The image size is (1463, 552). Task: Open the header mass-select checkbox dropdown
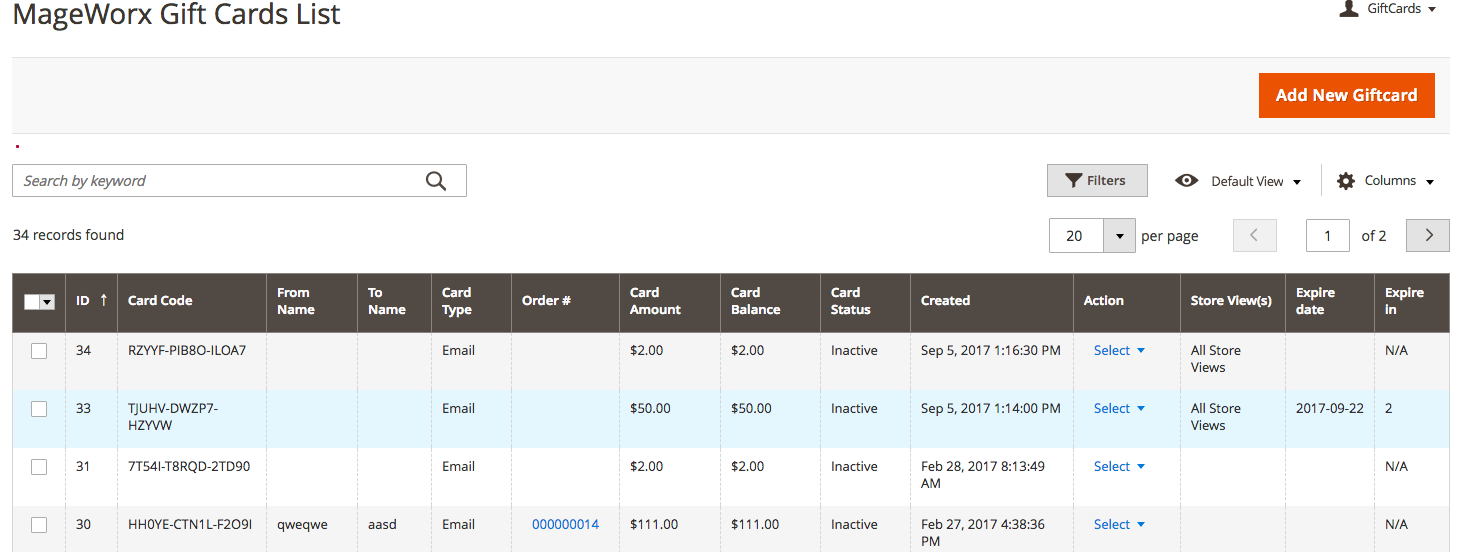pos(46,302)
